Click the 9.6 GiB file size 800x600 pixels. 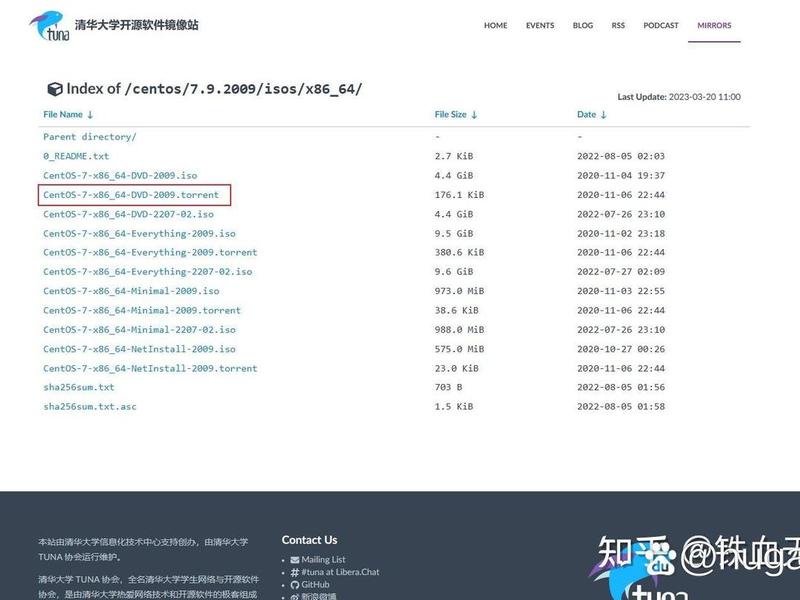pos(454,272)
